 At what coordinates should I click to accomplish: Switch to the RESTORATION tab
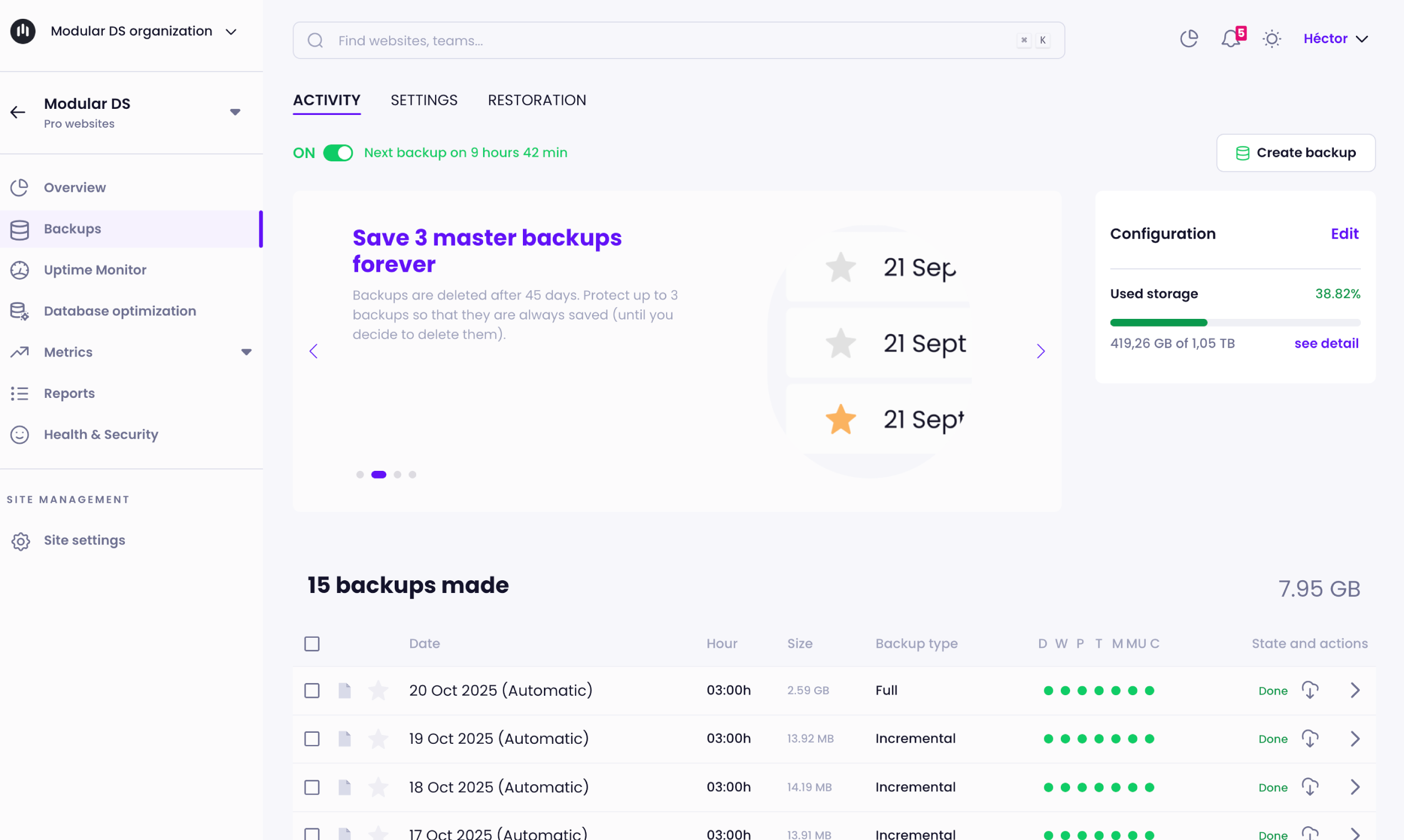(x=537, y=100)
